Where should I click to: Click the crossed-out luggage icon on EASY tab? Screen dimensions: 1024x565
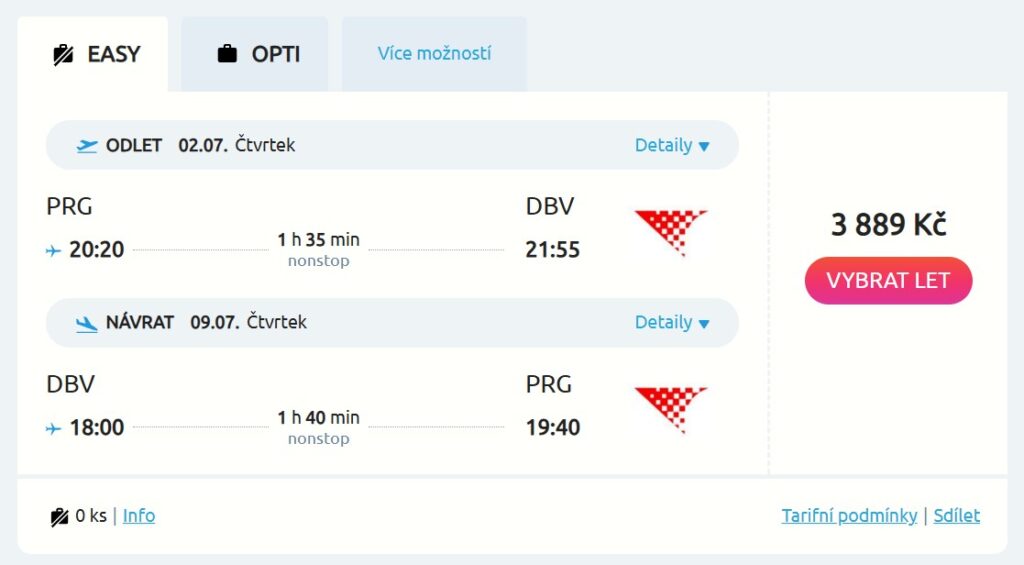(64, 55)
